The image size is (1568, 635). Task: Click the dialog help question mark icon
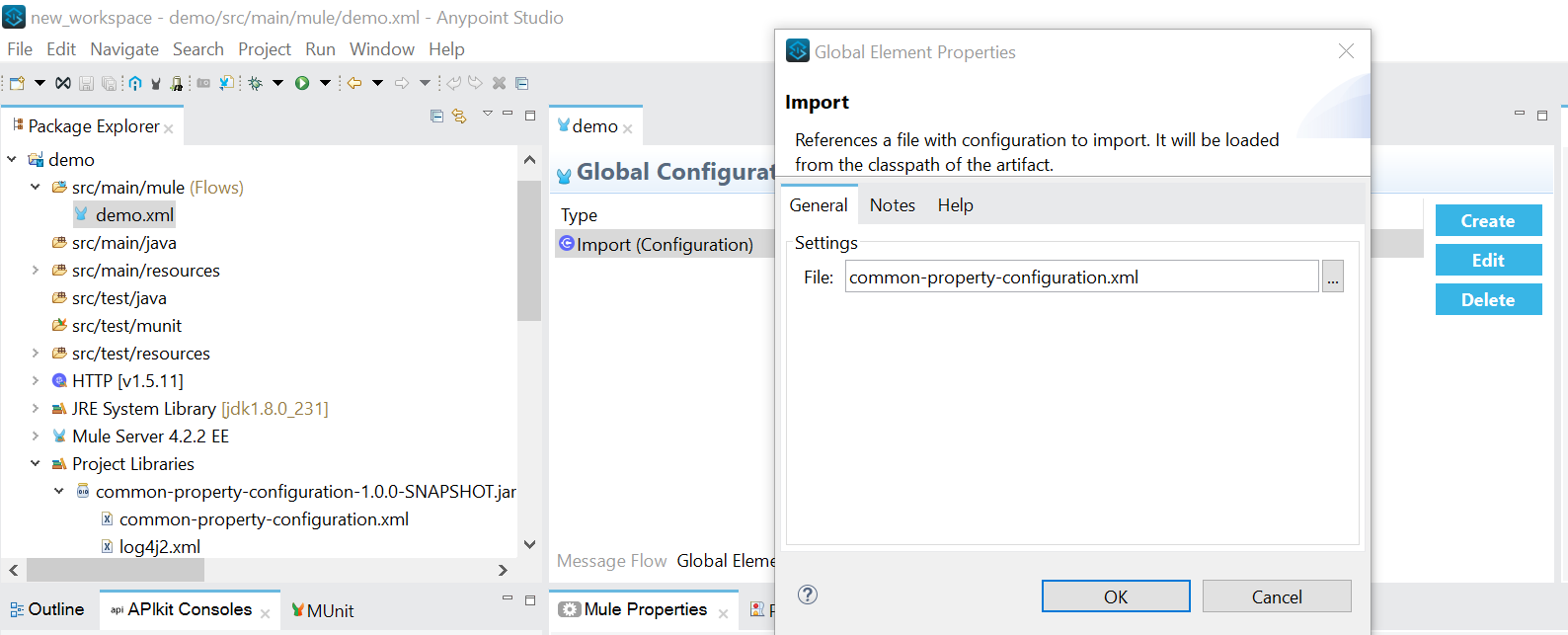pyautogui.click(x=808, y=595)
